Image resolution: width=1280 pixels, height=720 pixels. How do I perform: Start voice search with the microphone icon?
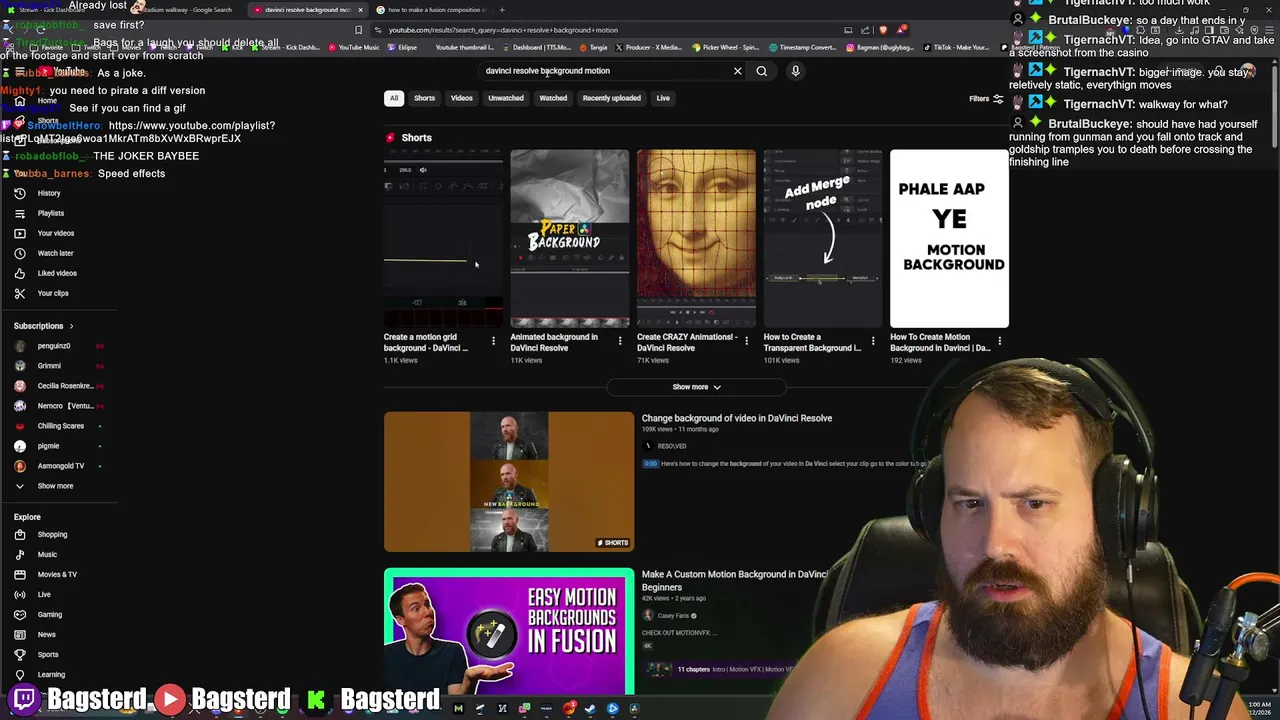click(796, 71)
